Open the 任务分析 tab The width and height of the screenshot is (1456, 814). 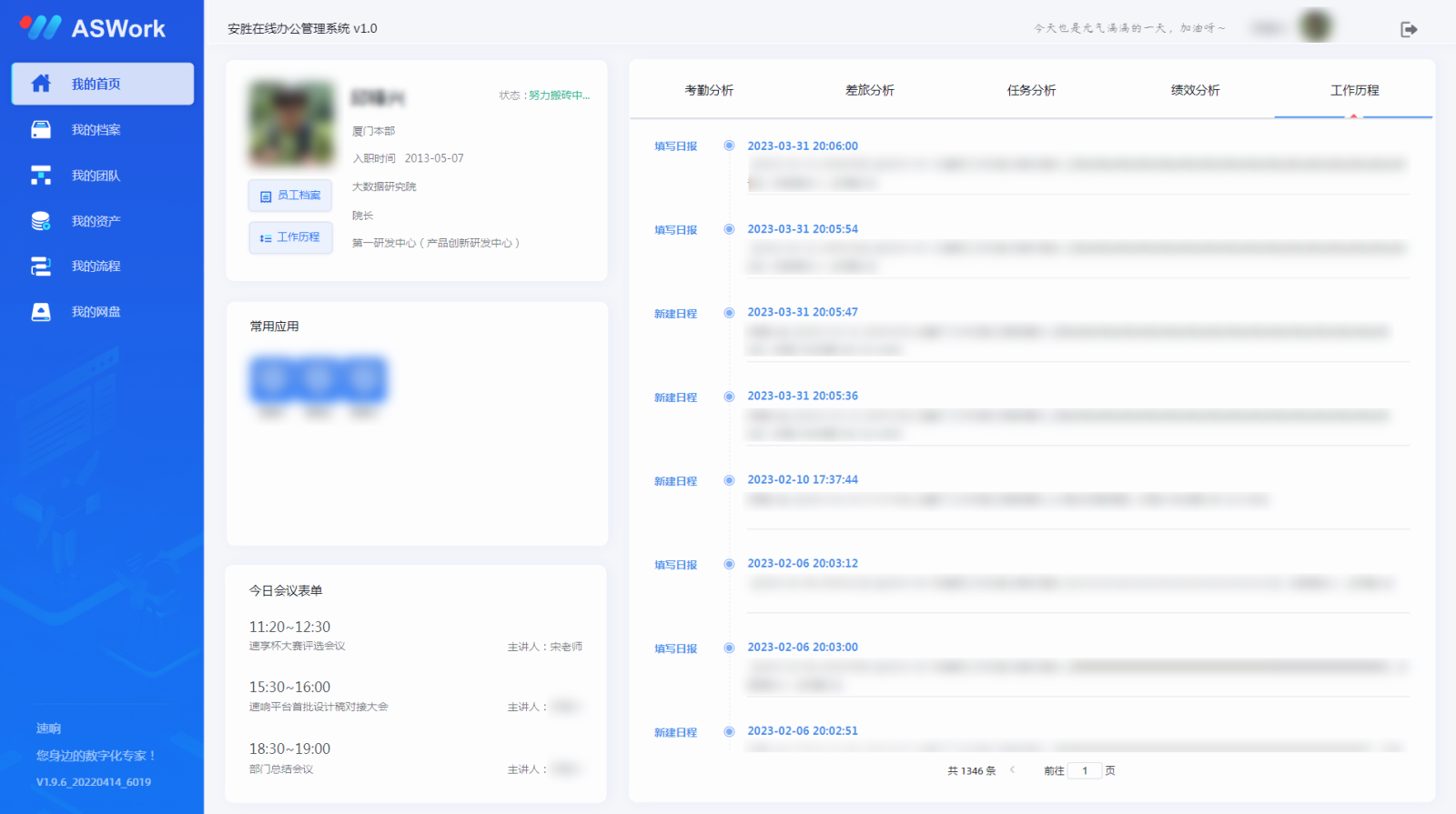pyautogui.click(x=1031, y=90)
